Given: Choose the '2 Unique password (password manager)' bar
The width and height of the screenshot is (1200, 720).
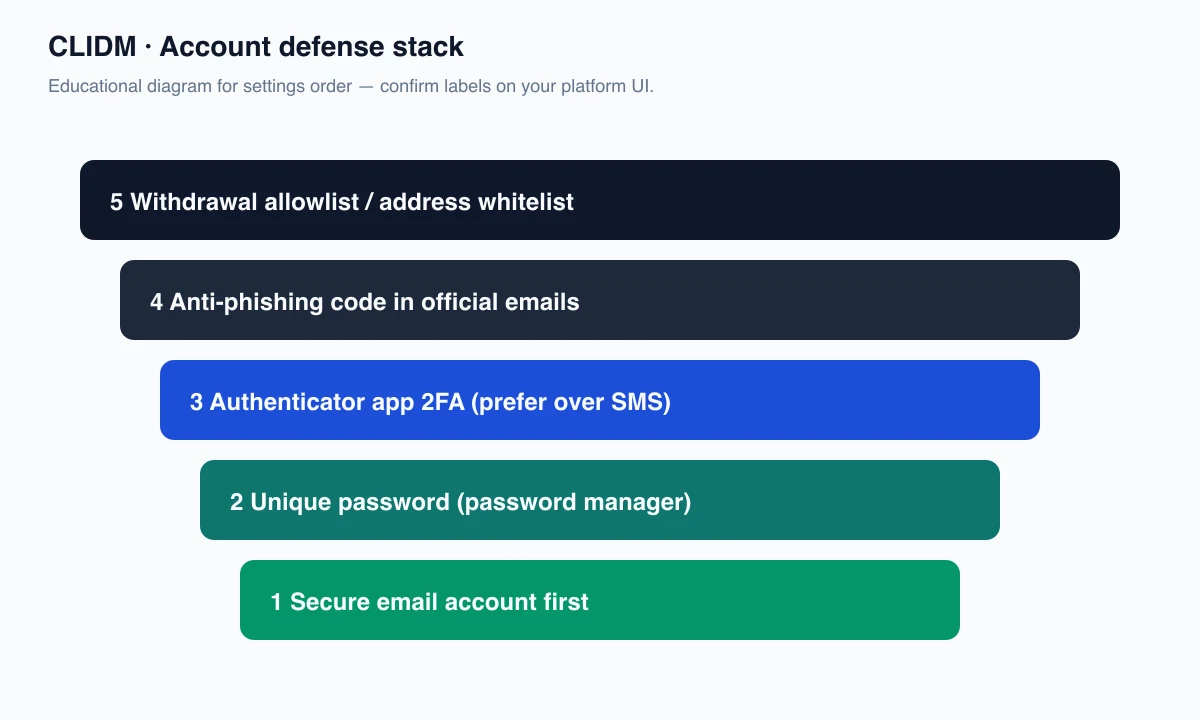Looking at the screenshot, I should point(600,500).
